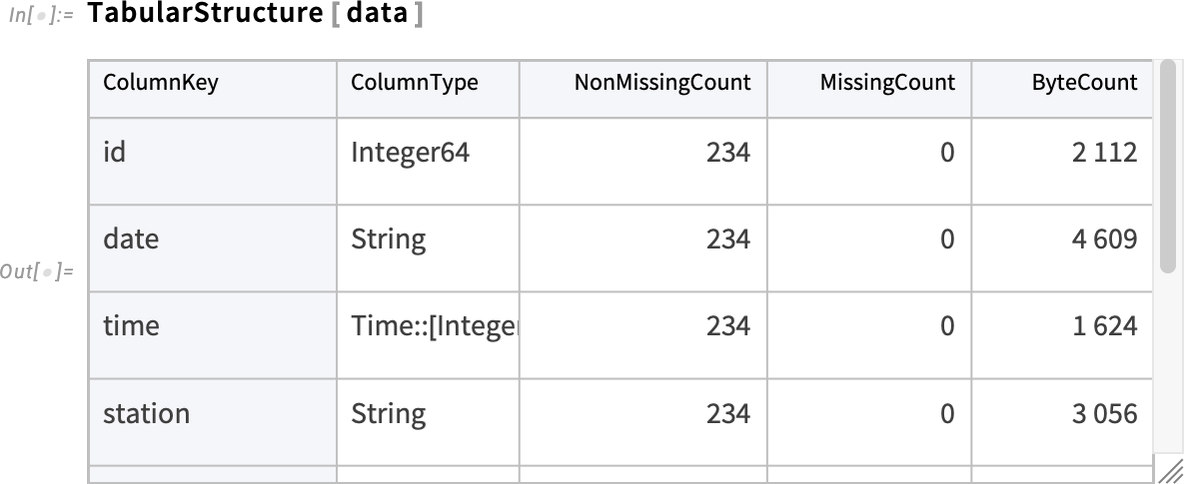Viewport: 1184px width, 484px height.
Task: Click the 3 056 byte count value
Action: (1104, 413)
